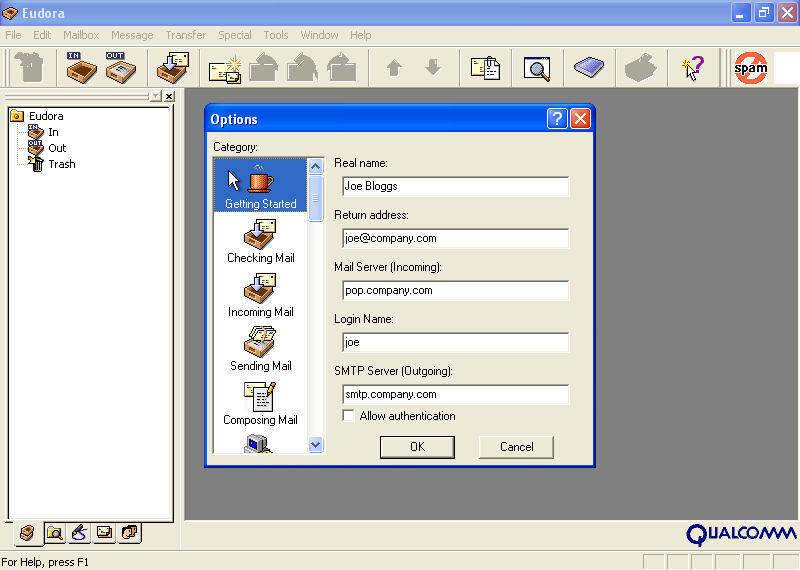Restore down the Eudora window
The image size is (800, 570).
coord(764,13)
